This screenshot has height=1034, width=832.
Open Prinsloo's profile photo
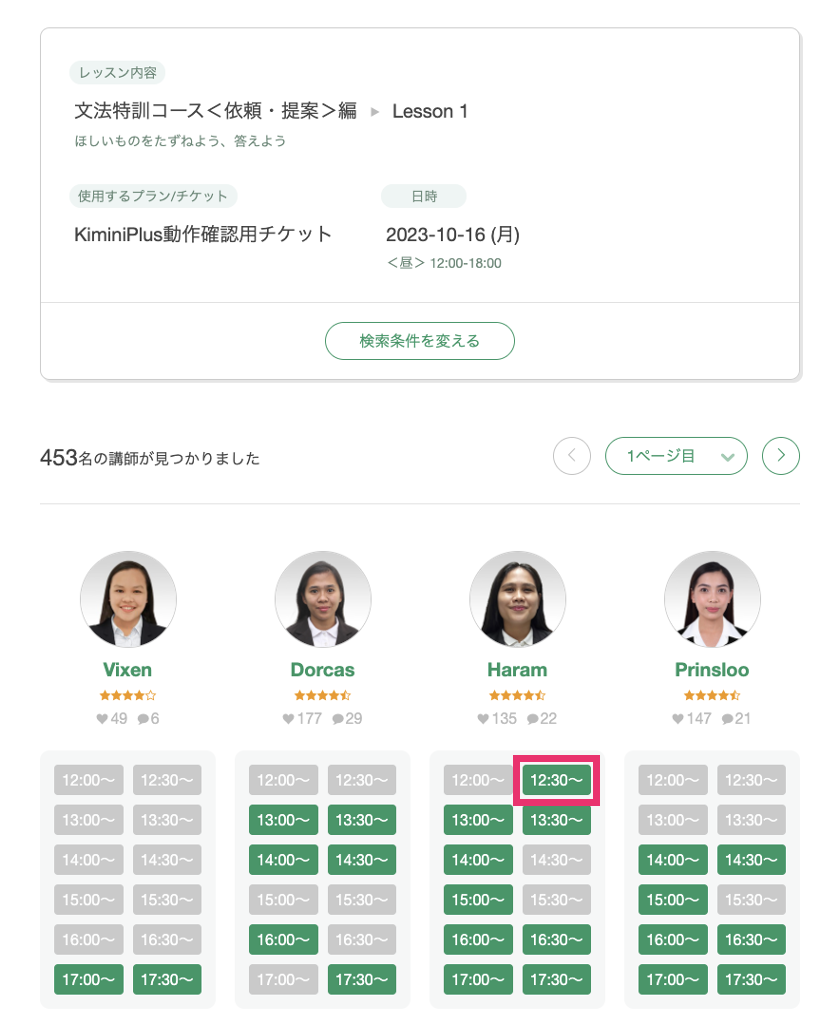click(712, 599)
